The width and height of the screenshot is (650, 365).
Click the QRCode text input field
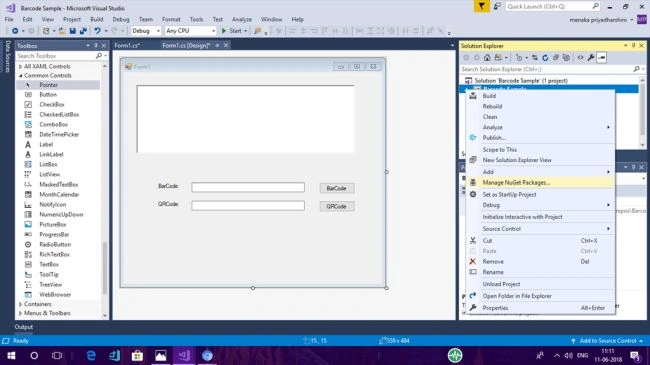[x=248, y=205]
